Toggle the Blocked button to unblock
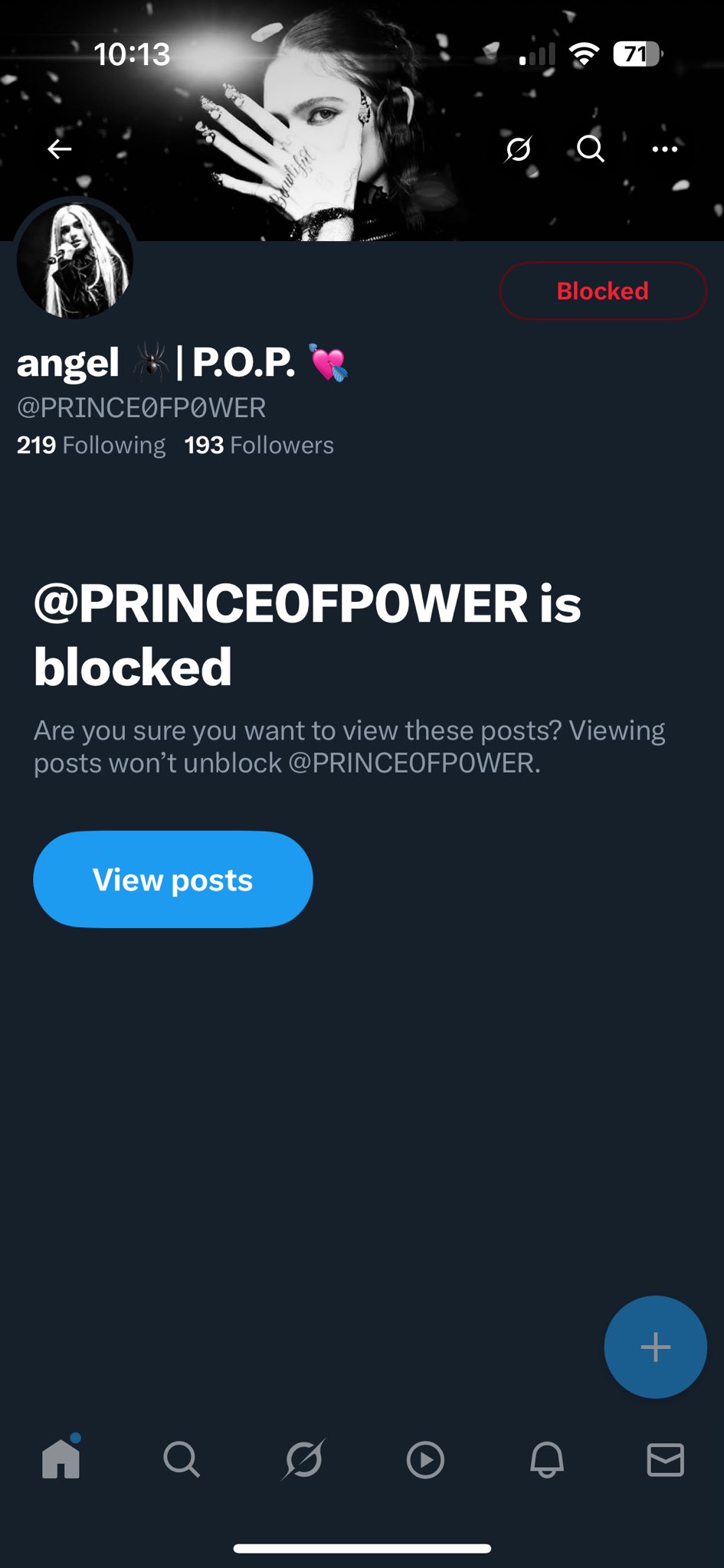Viewport: 724px width, 1568px height. click(x=602, y=291)
